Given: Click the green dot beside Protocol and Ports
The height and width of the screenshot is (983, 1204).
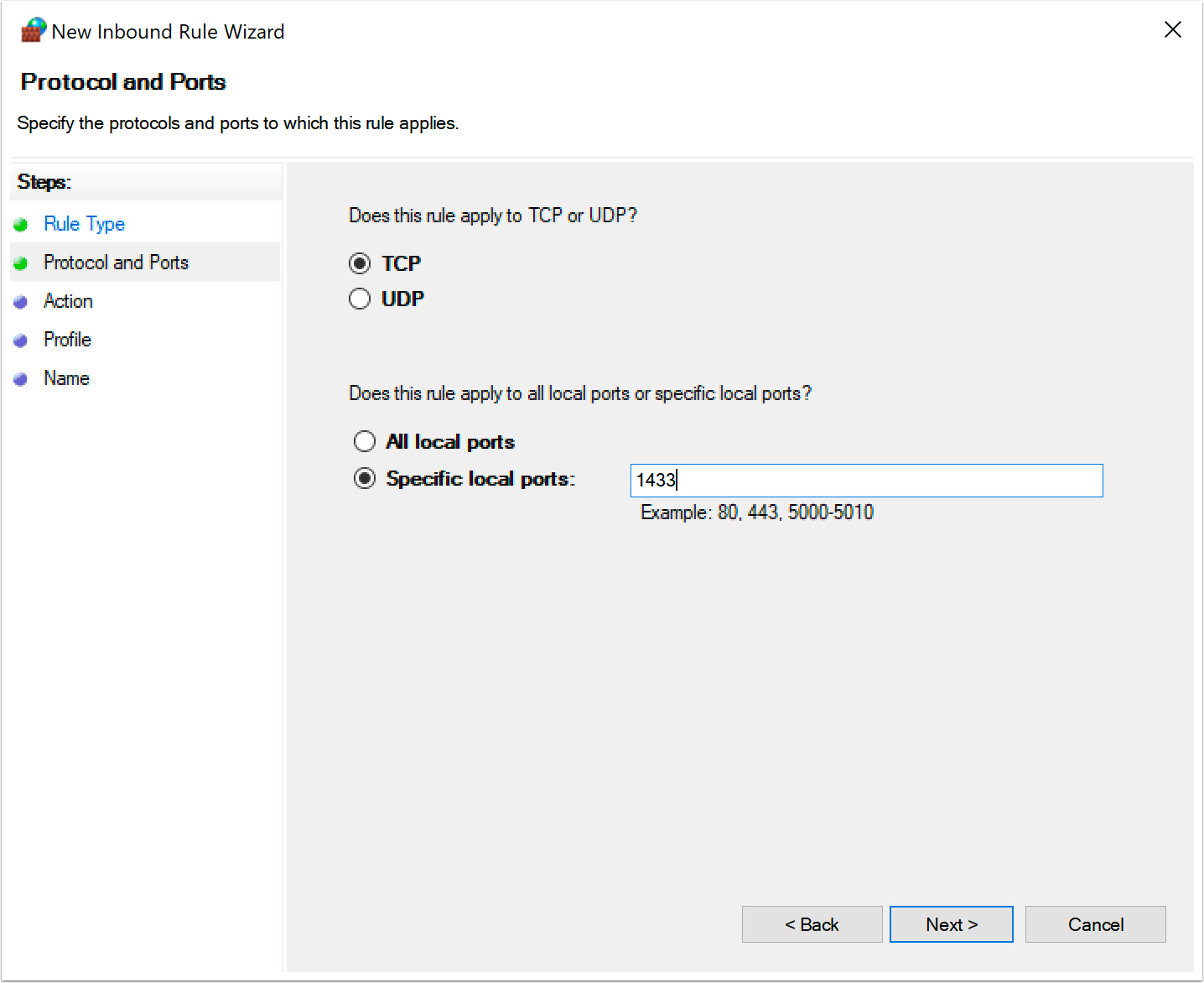Looking at the screenshot, I should coord(21,262).
